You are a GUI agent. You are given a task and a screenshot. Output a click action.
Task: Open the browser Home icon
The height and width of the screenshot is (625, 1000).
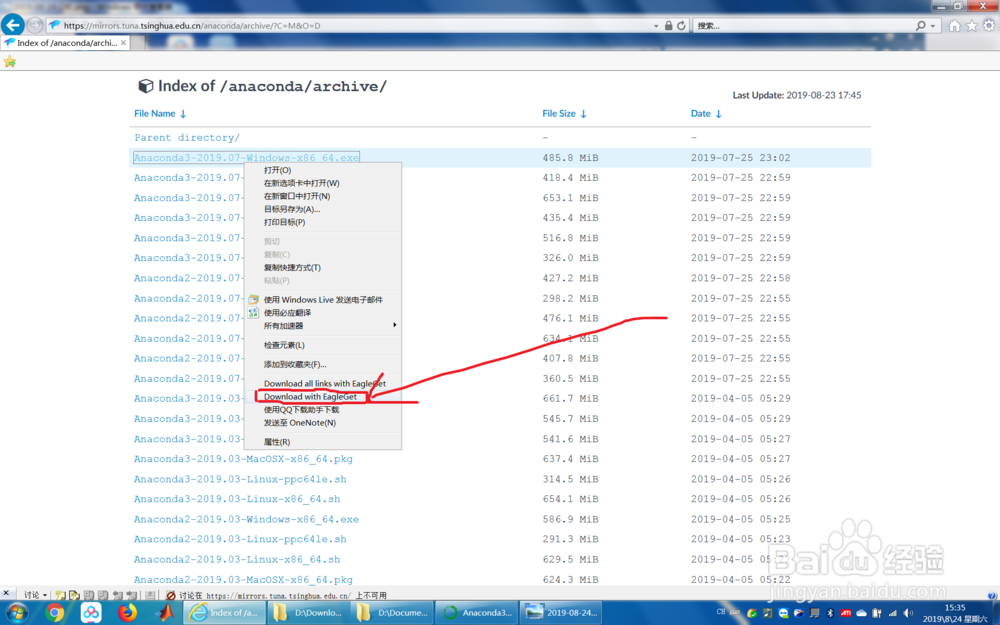pos(954,26)
